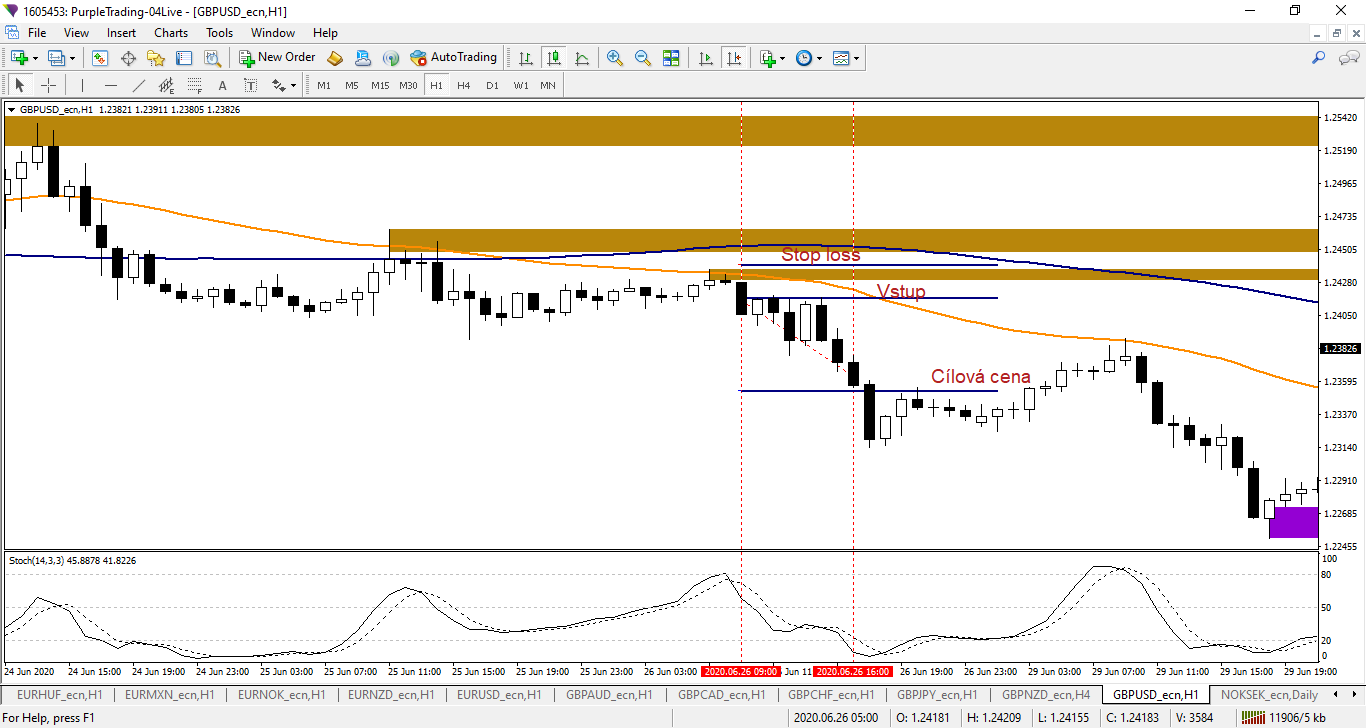Select the horizontal line drawing tool

pyautogui.click(x=110, y=85)
